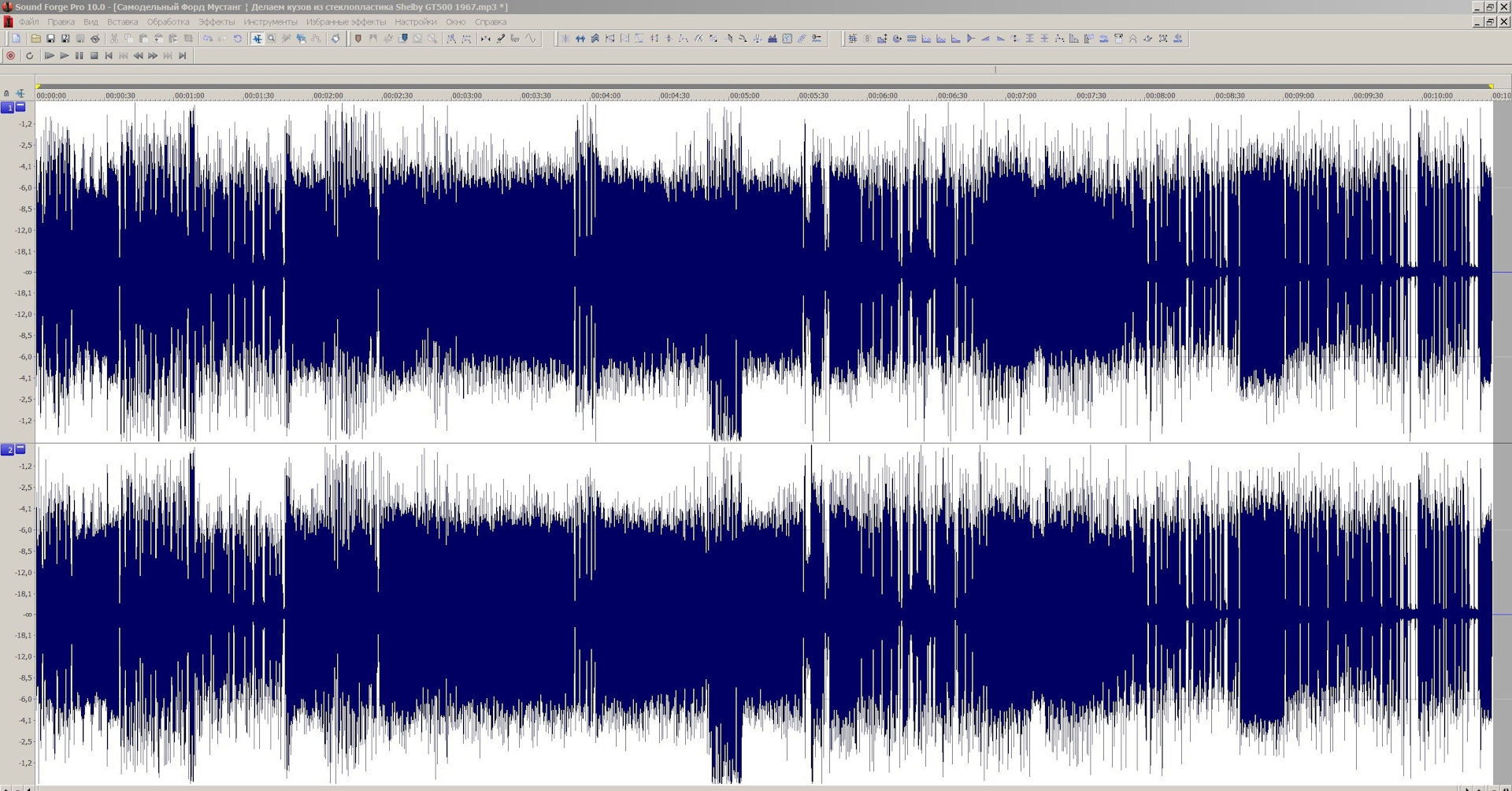This screenshot has height=791, width=1512.
Task: Minimize channel 2 with its collapse button
Action: coord(20,449)
